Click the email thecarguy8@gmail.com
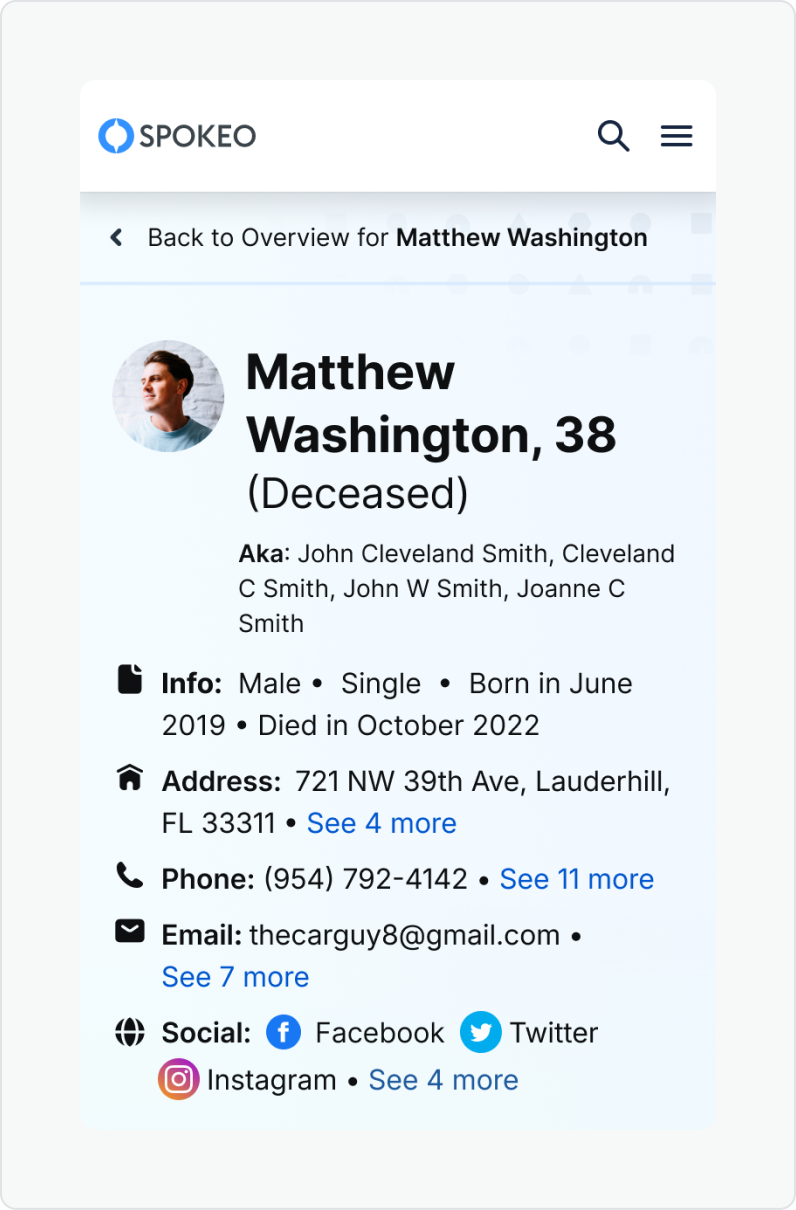Screen dimensions: 796x1210 (x=404, y=935)
